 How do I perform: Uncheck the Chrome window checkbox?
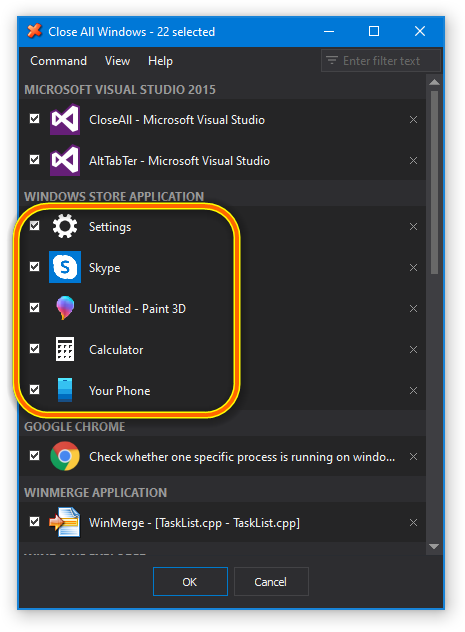pyautogui.click(x=35, y=455)
